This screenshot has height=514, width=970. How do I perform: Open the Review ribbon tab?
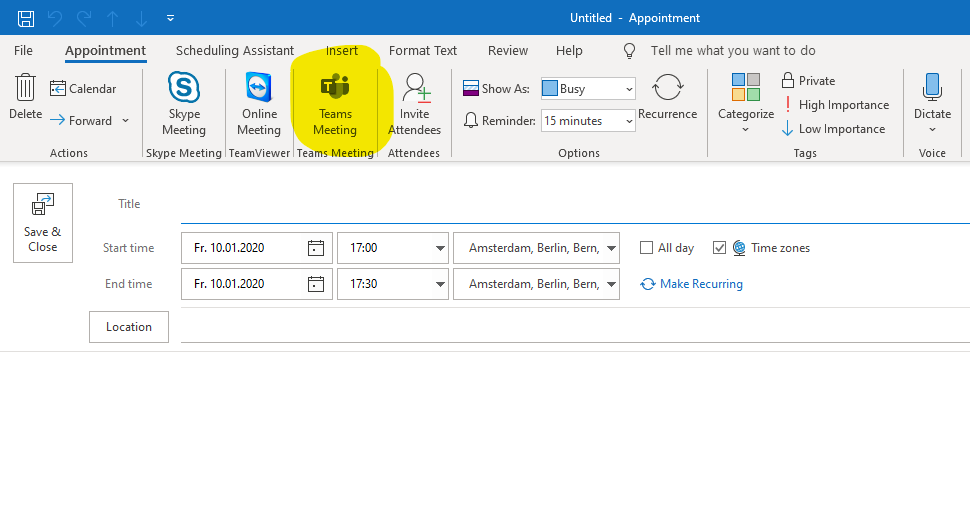508,51
